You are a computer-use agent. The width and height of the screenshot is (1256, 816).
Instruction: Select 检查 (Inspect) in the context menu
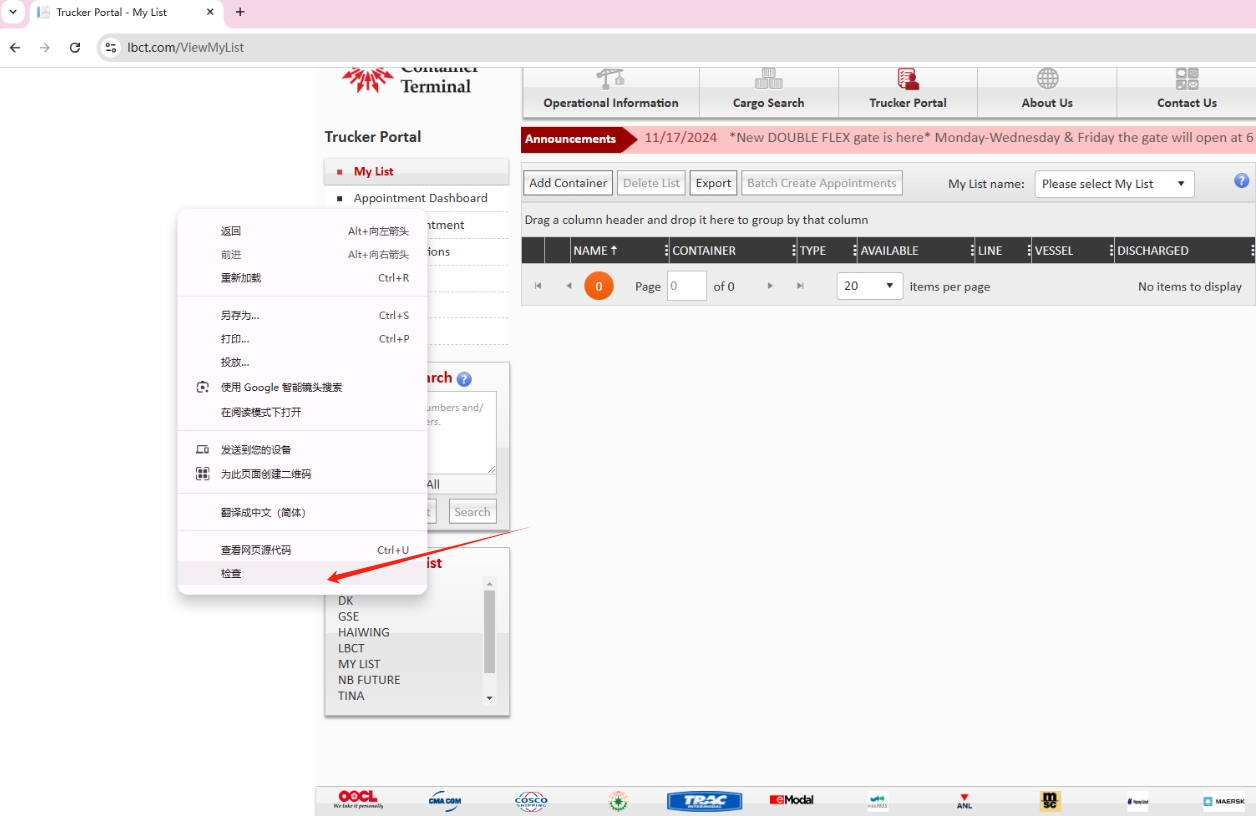tap(302, 573)
